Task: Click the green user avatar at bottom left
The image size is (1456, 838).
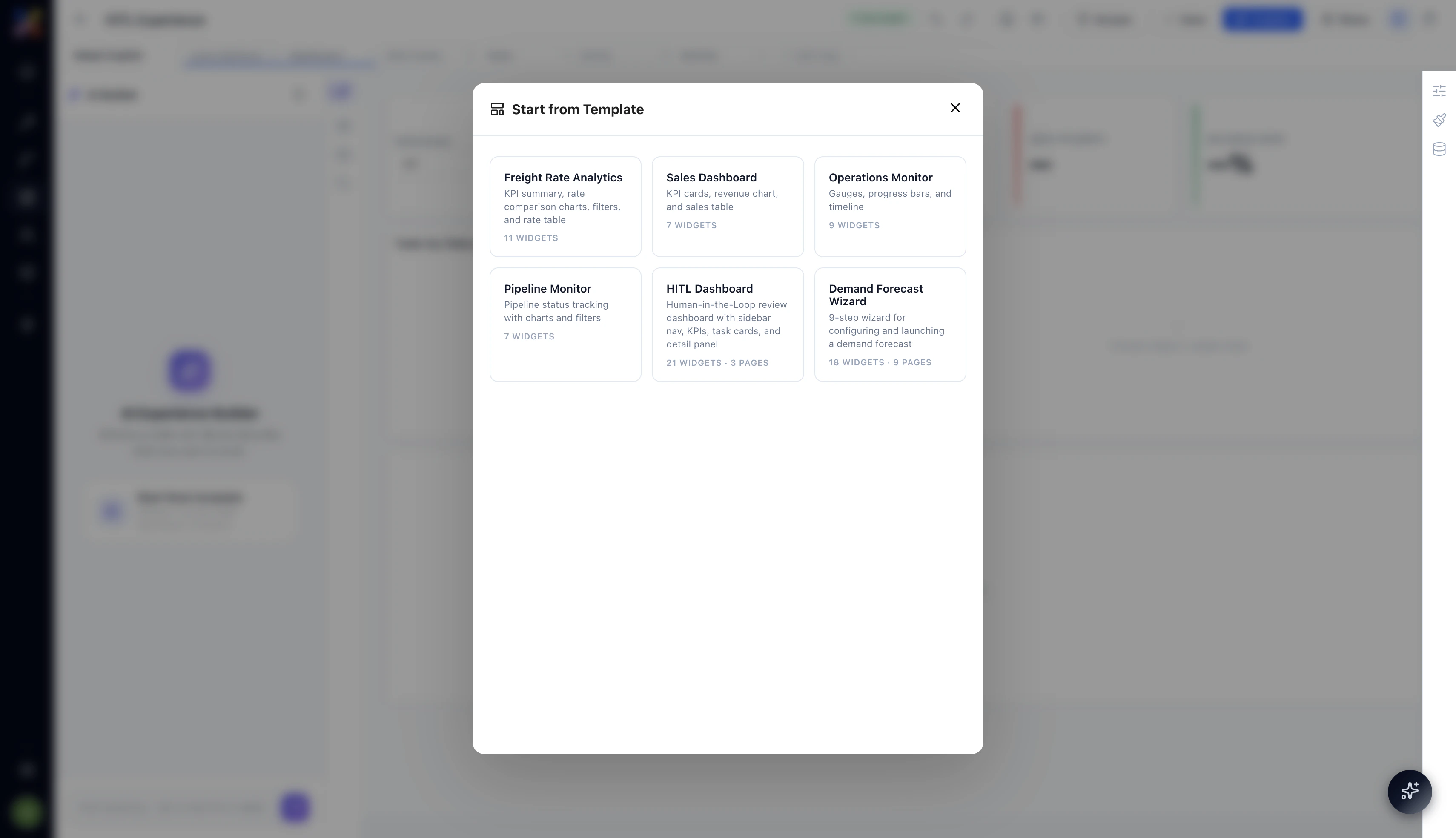Action: point(26,811)
